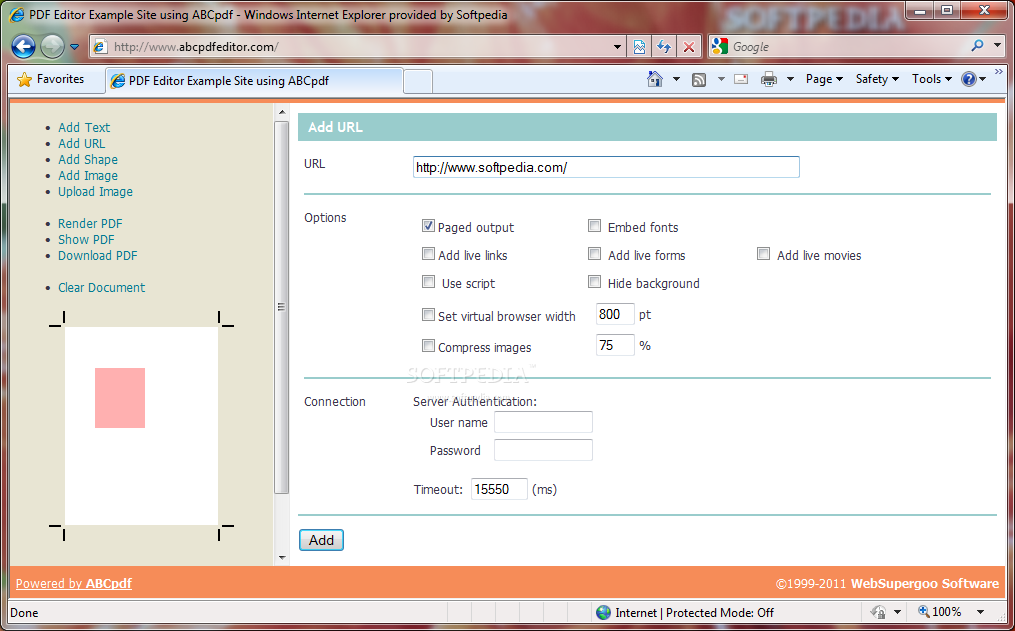Expand the command bar overflow chevron

(999, 72)
